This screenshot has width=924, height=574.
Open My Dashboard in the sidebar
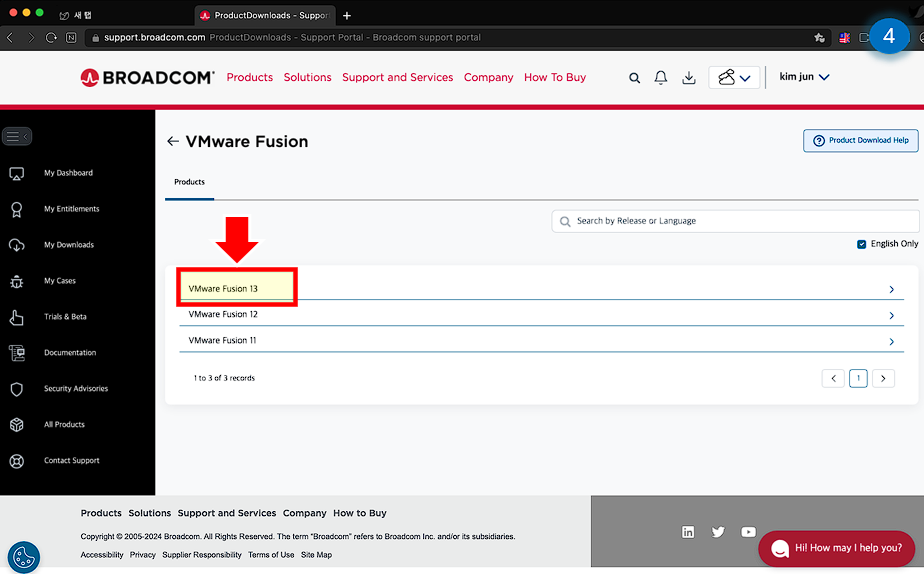coord(68,173)
